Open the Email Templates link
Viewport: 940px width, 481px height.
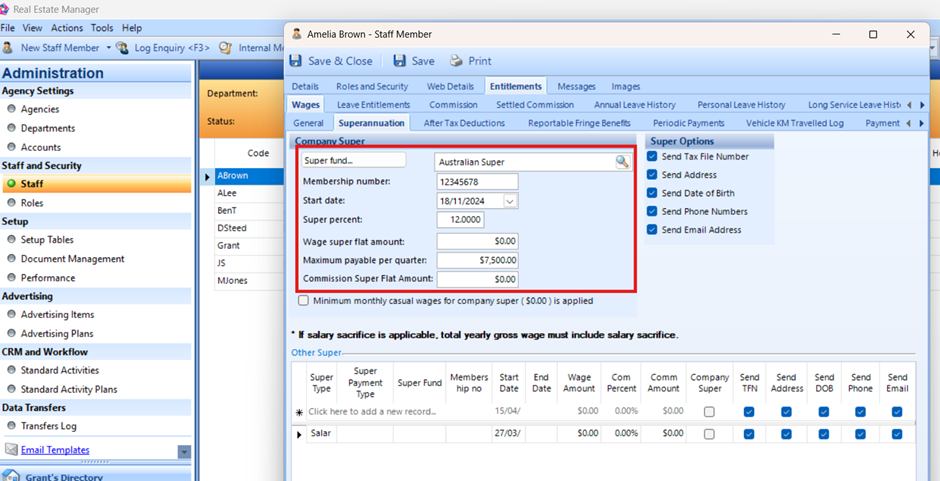tap(55, 450)
